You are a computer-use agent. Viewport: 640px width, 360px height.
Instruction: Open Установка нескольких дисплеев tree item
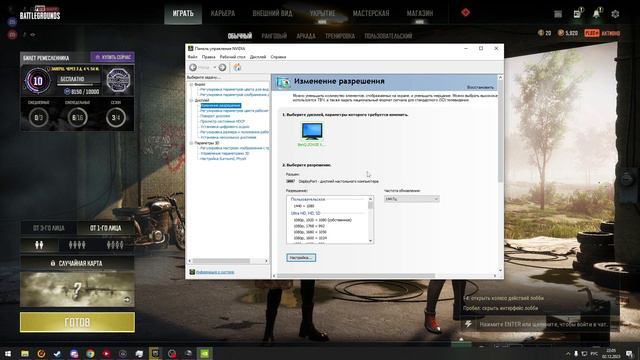pos(228,138)
